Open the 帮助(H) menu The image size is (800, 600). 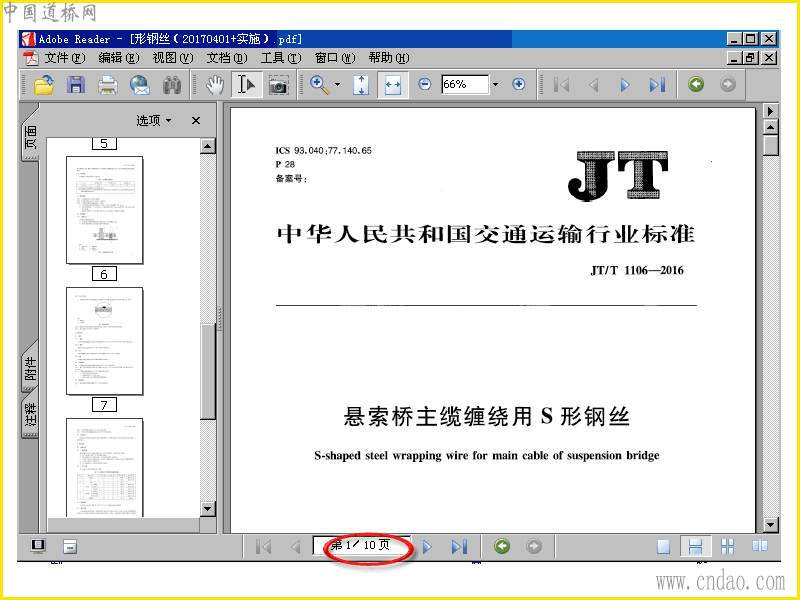point(389,58)
